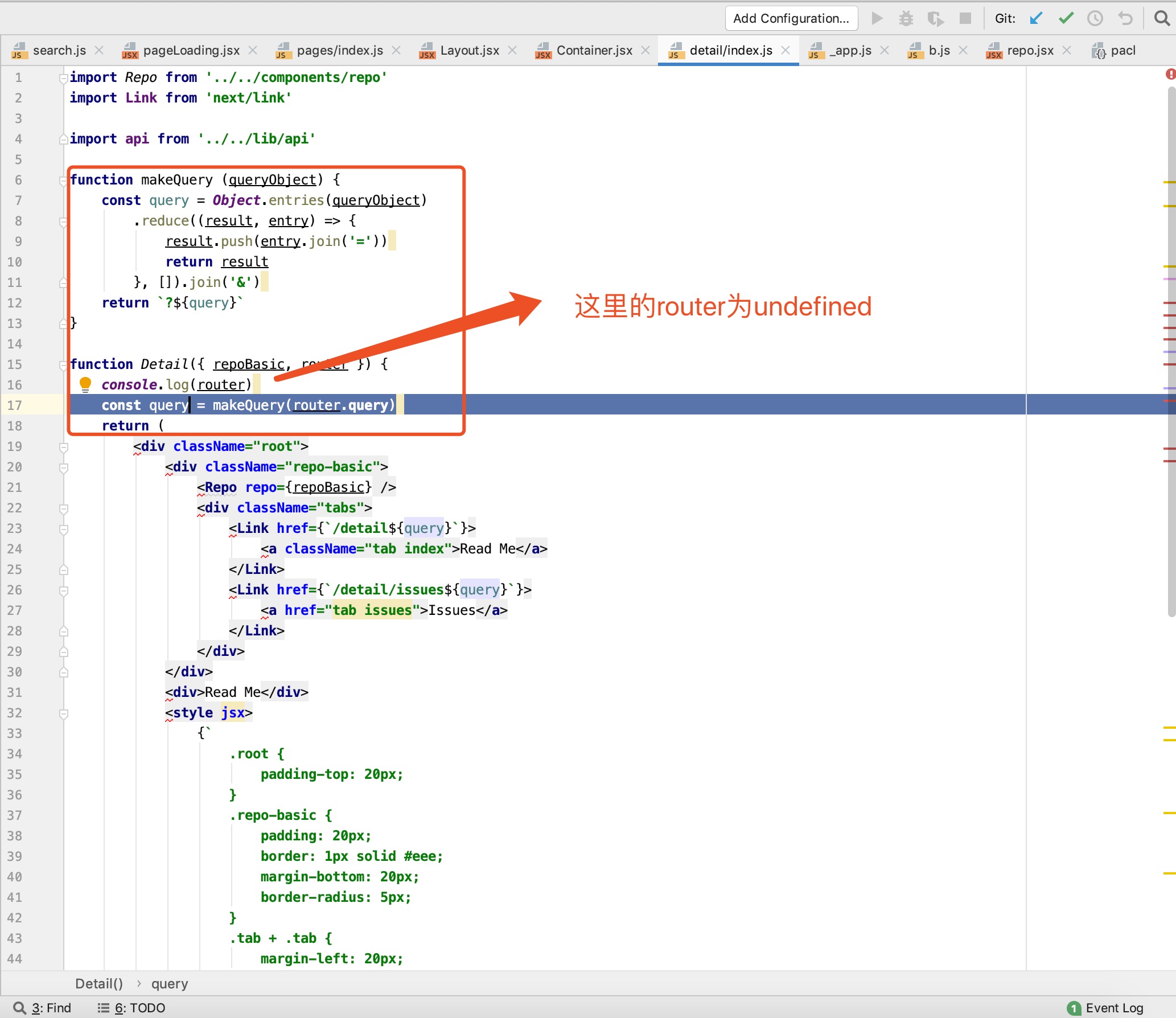Click the Git update project arrow
1176x1018 pixels.
coord(1036,19)
